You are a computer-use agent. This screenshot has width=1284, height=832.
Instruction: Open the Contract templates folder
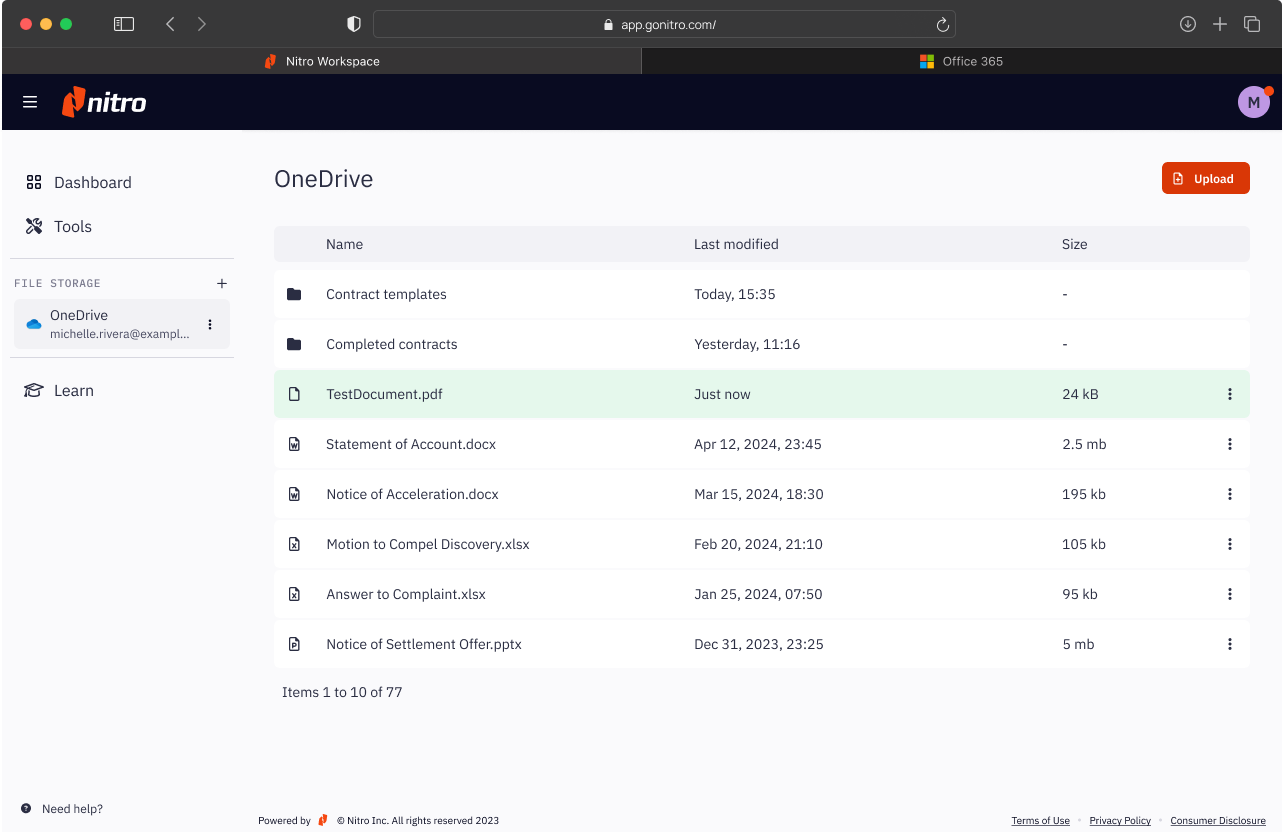[x=386, y=294]
